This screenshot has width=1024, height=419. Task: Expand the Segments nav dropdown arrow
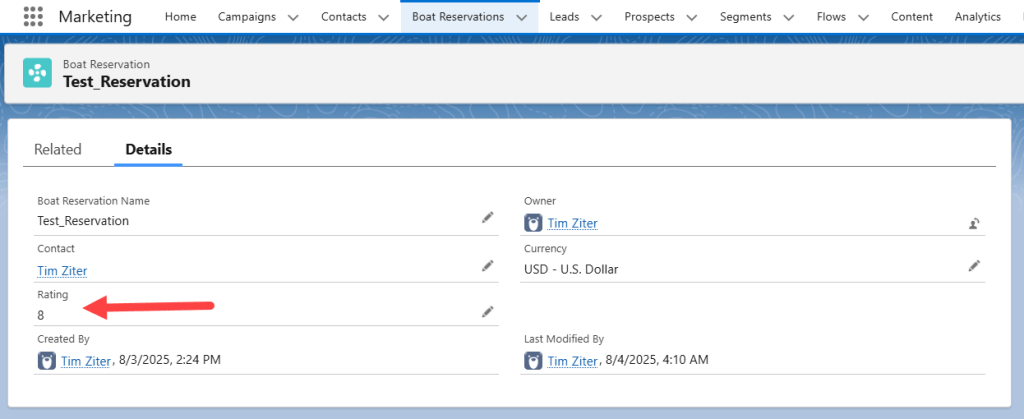click(788, 17)
